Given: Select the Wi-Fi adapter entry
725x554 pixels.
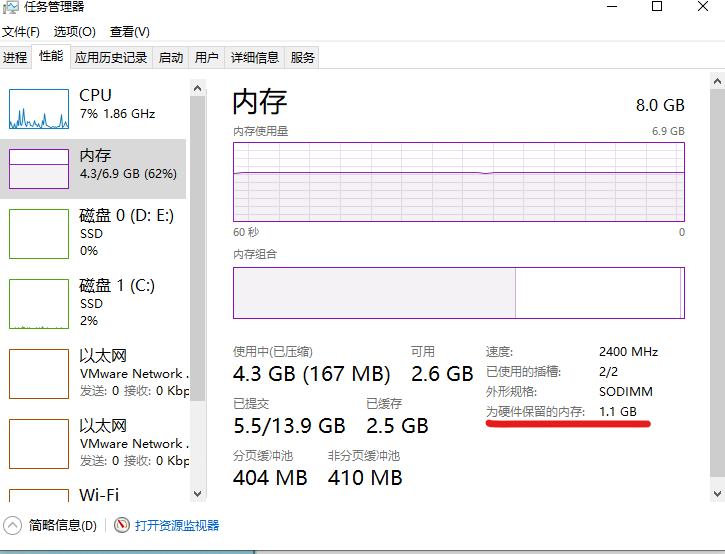Looking at the screenshot, I should tap(93, 492).
